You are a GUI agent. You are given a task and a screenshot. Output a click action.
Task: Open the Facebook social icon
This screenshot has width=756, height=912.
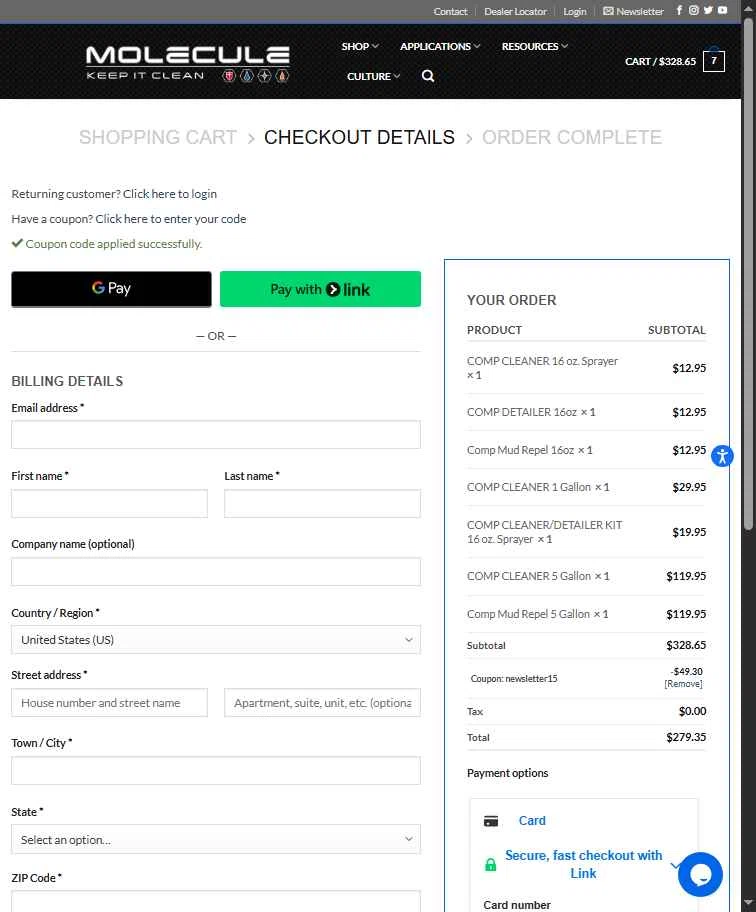[x=679, y=10]
